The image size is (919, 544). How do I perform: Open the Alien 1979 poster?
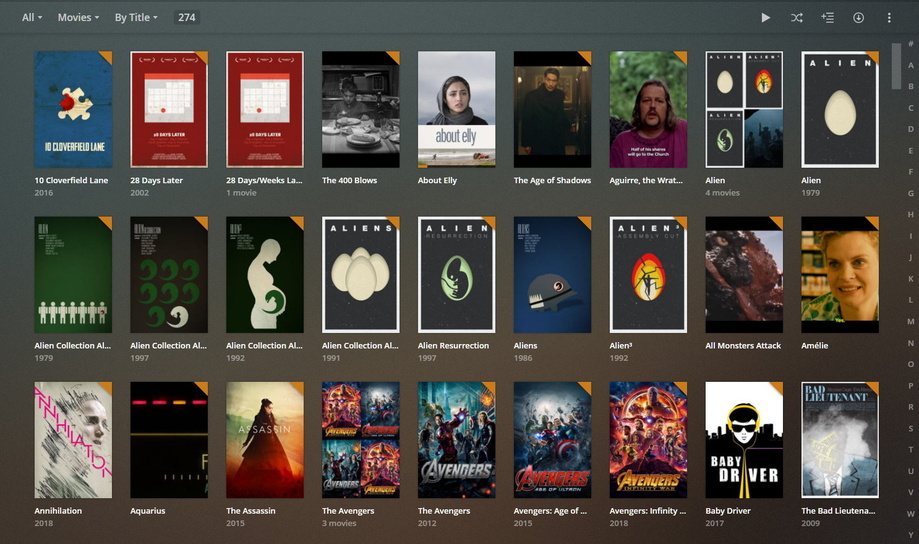[840, 110]
